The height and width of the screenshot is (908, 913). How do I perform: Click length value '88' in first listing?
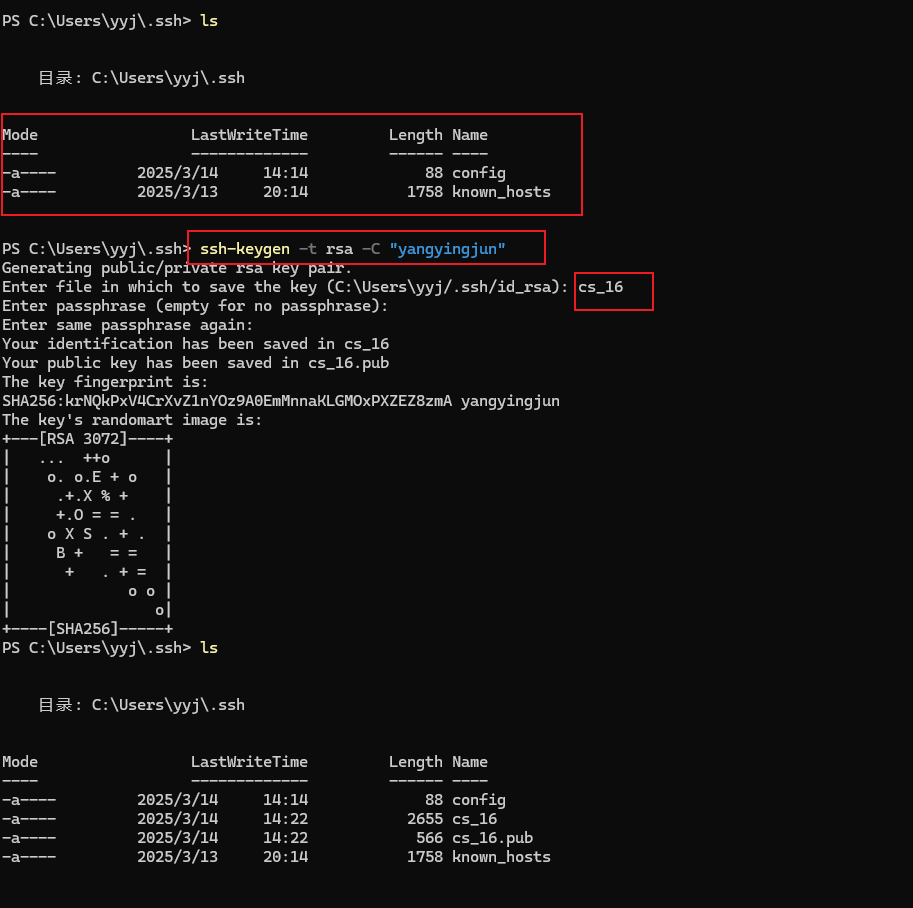[434, 173]
